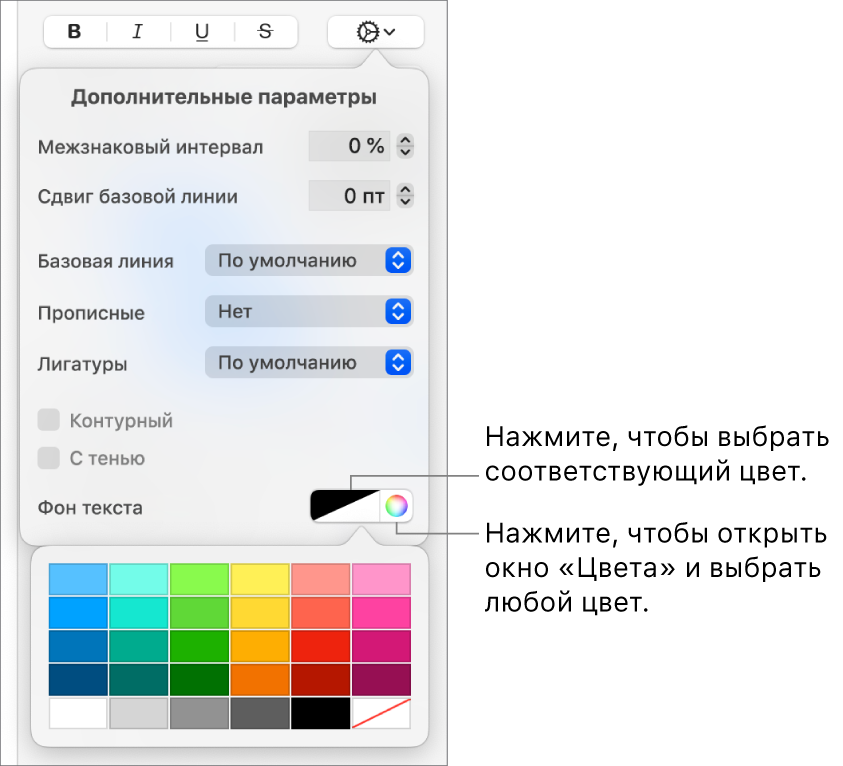Choose the bright red swatch in third row
The image size is (843, 766).
[320, 646]
